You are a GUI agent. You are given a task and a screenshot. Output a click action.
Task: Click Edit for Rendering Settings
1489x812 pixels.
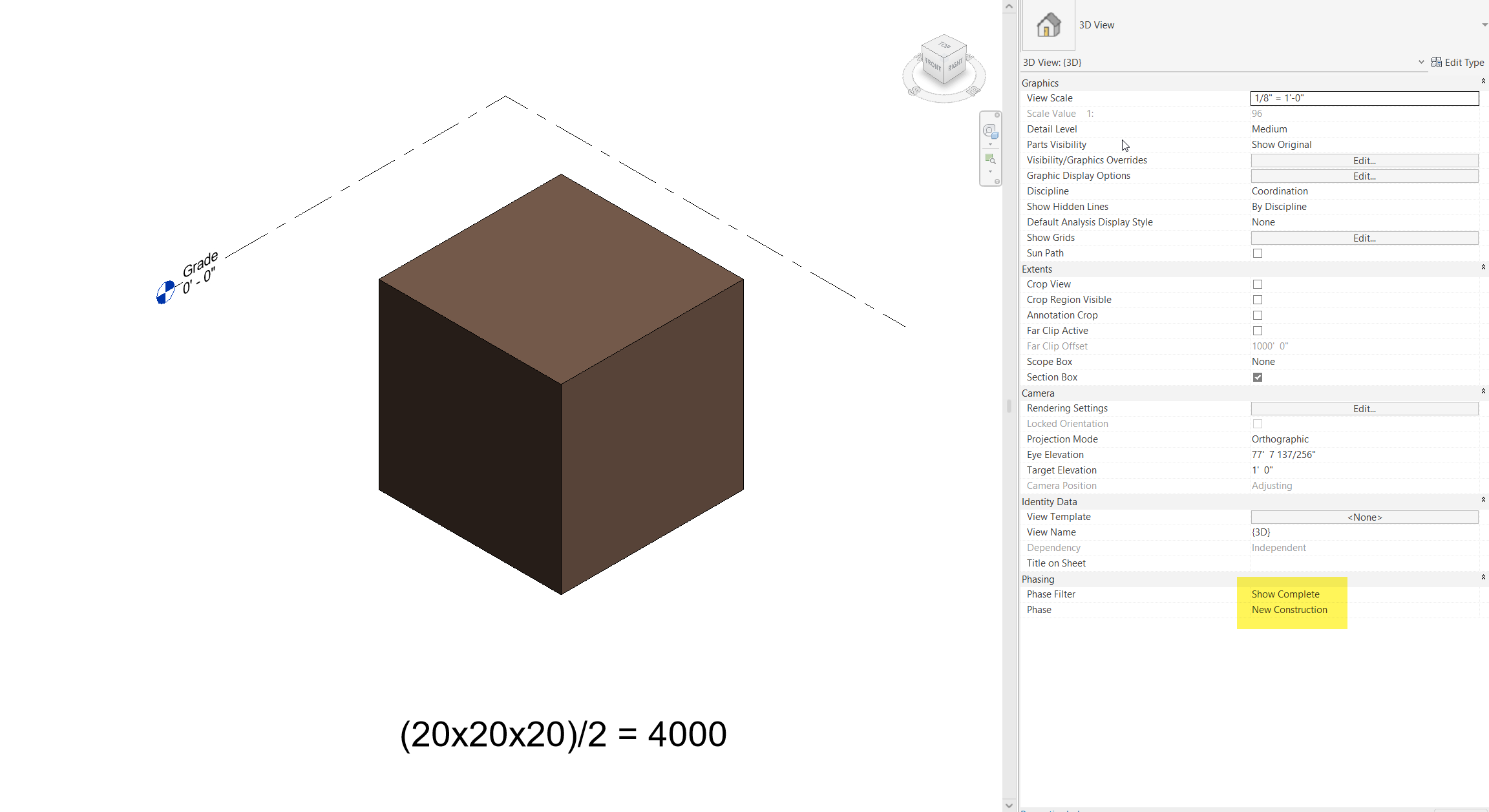[1364, 408]
